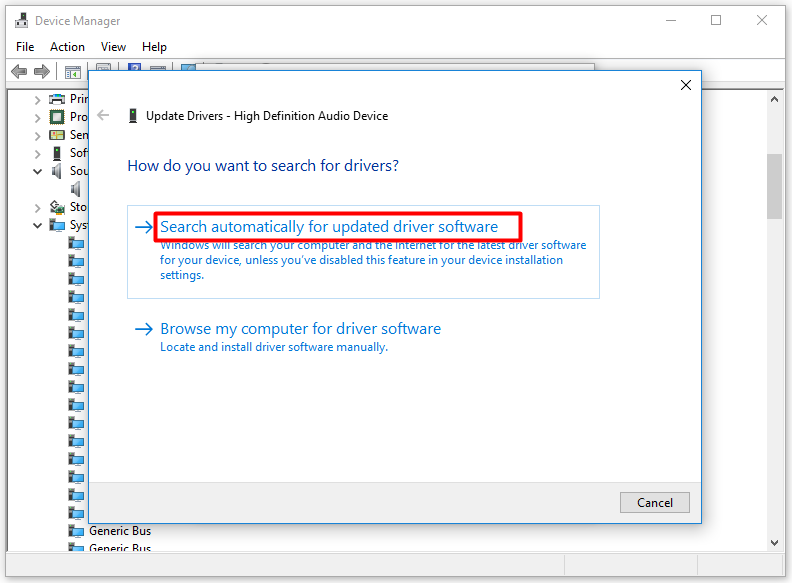792x583 pixels.
Task: Select the Software devices tower icon
Action: [57, 153]
